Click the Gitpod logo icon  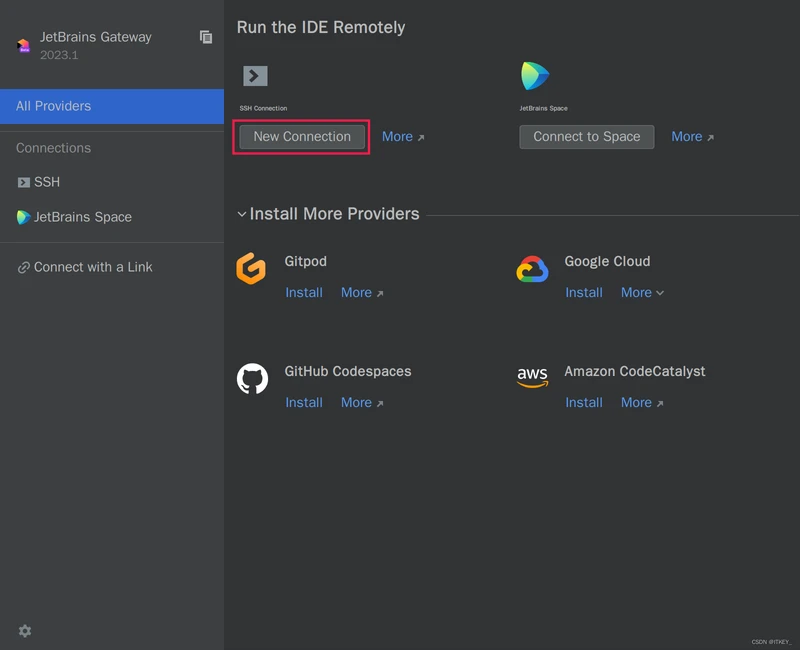point(251,268)
